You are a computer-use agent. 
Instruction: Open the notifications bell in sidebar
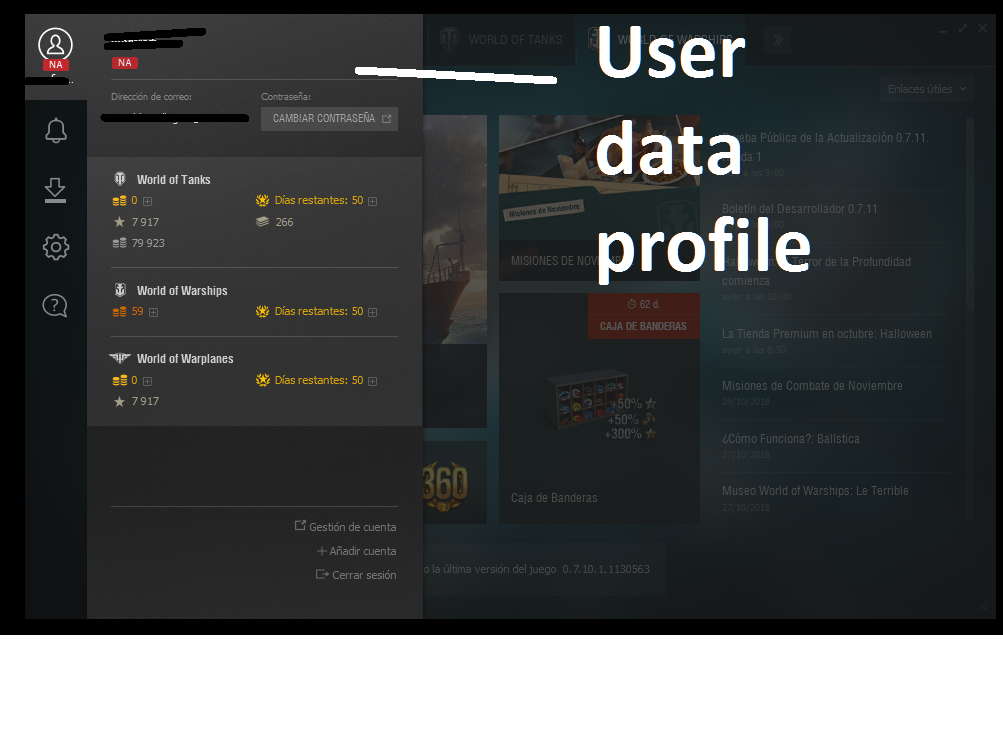[x=56, y=130]
